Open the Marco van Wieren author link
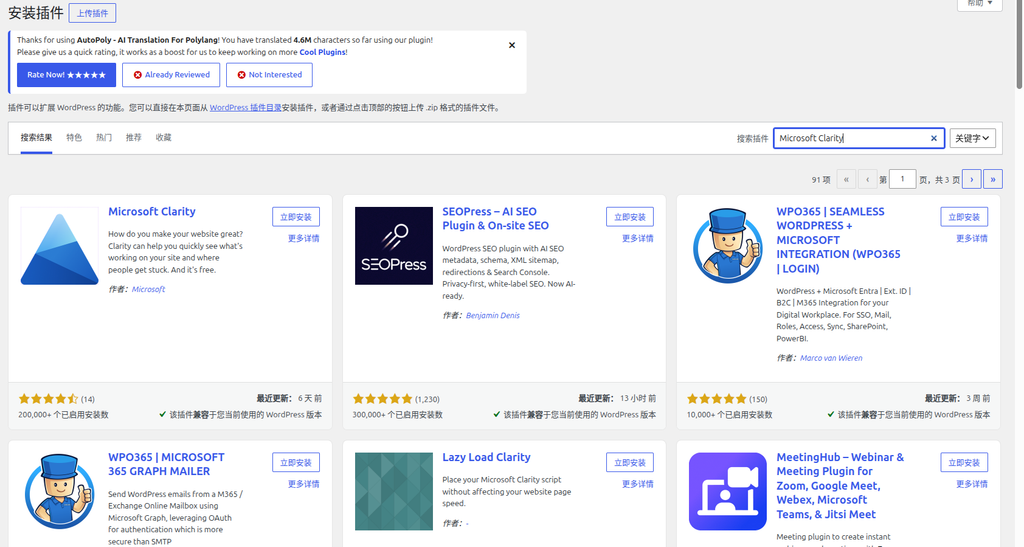1024x547 pixels. [831, 358]
